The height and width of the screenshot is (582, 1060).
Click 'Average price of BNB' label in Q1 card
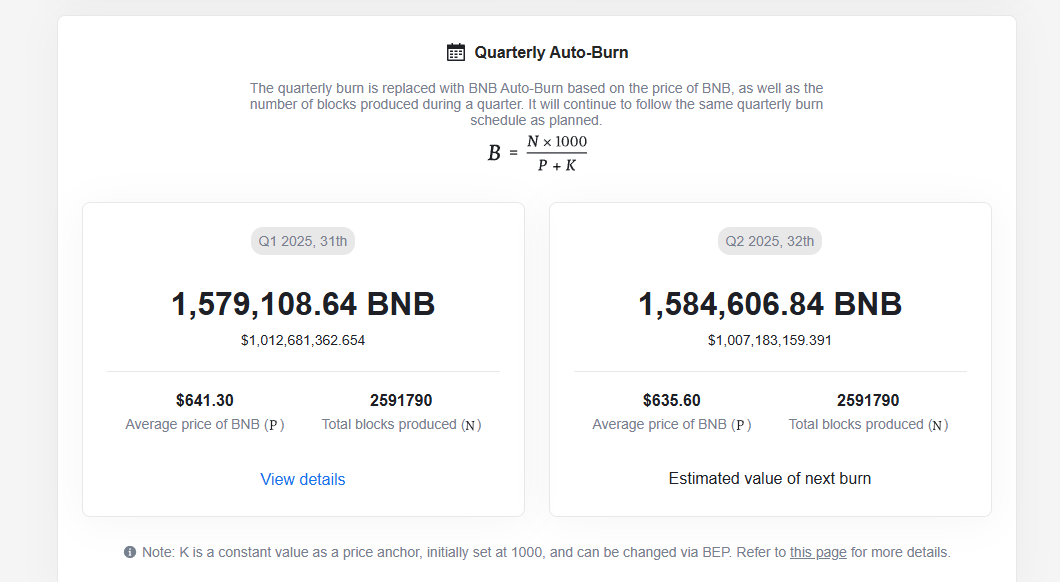point(205,425)
